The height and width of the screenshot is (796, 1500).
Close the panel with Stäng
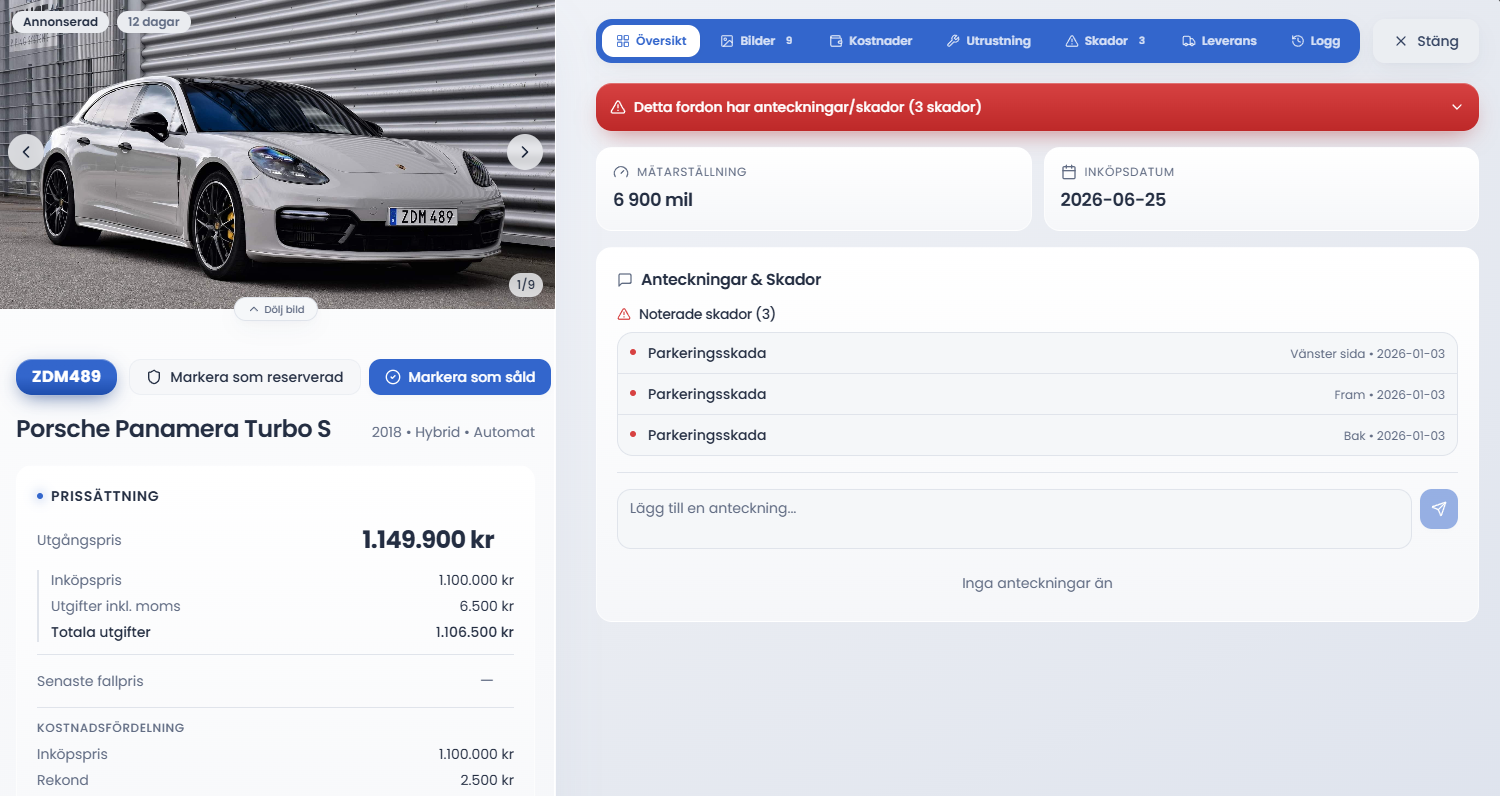[x=1426, y=41]
